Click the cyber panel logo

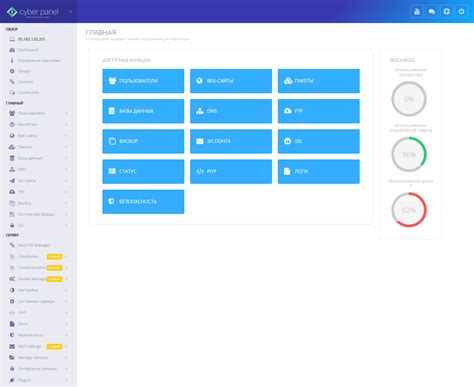tap(32, 12)
